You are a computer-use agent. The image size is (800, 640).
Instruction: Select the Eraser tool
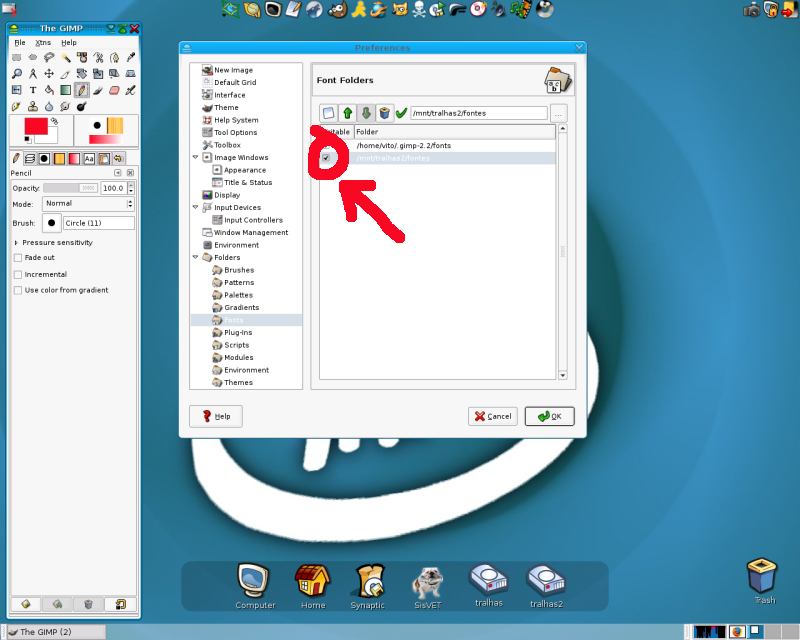pos(114,90)
